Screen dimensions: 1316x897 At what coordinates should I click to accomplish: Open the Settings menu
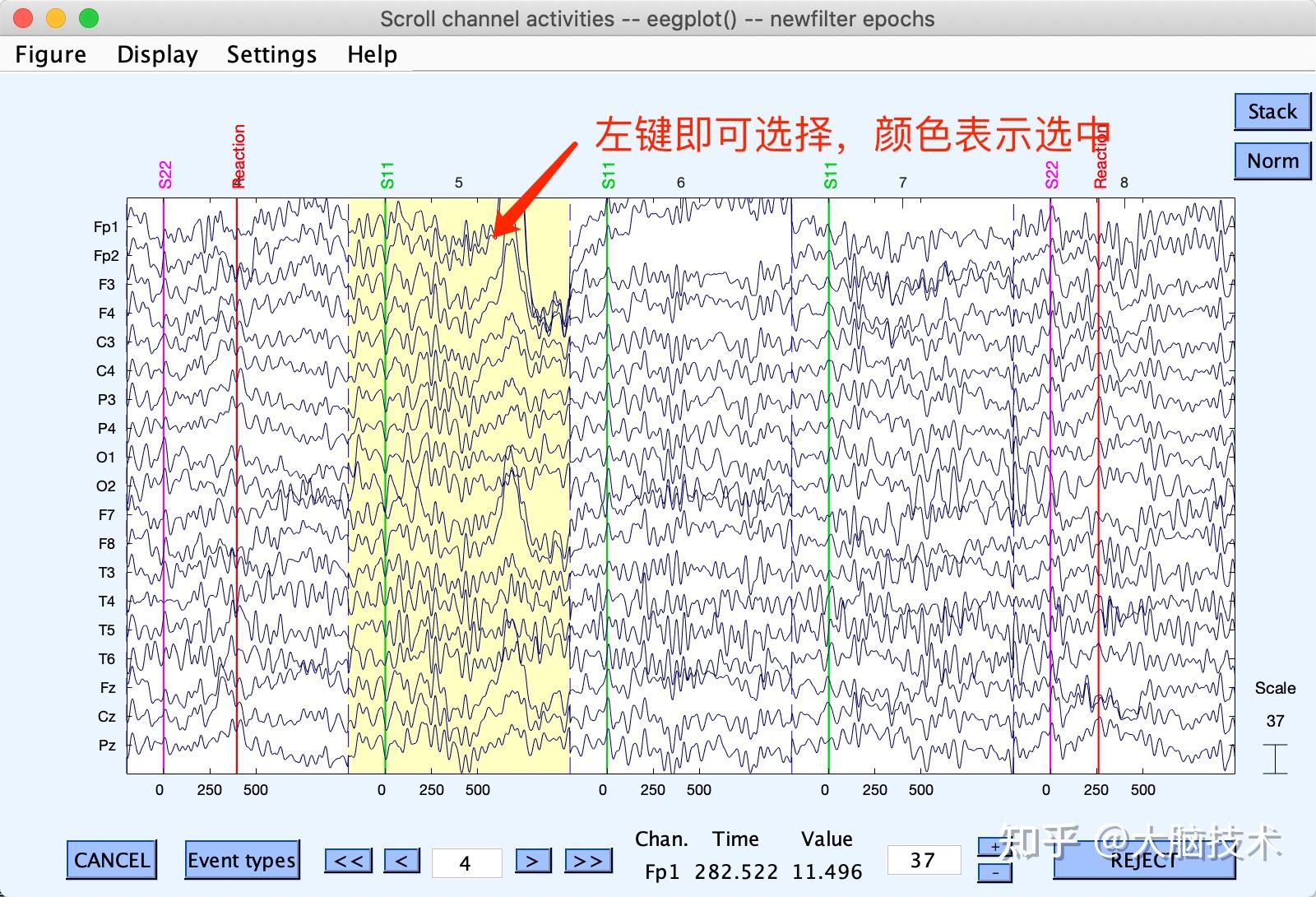(x=271, y=54)
